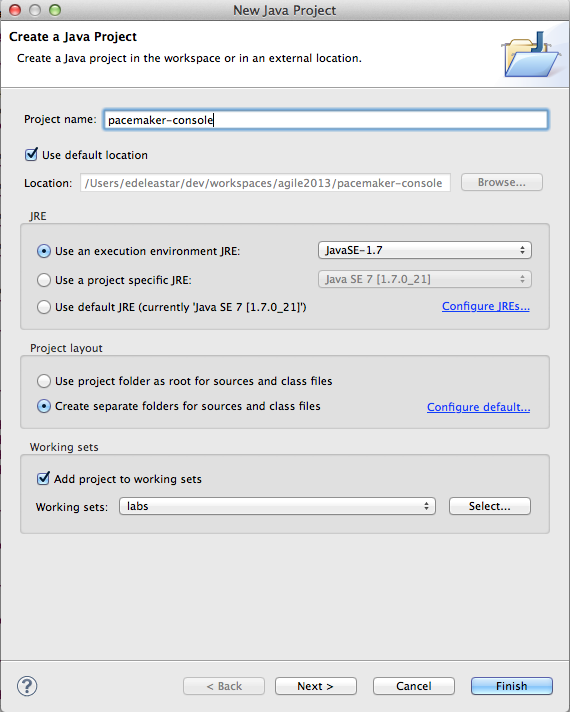The image size is (570, 712).
Task: Click Select button for working sets
Action: 490,506
